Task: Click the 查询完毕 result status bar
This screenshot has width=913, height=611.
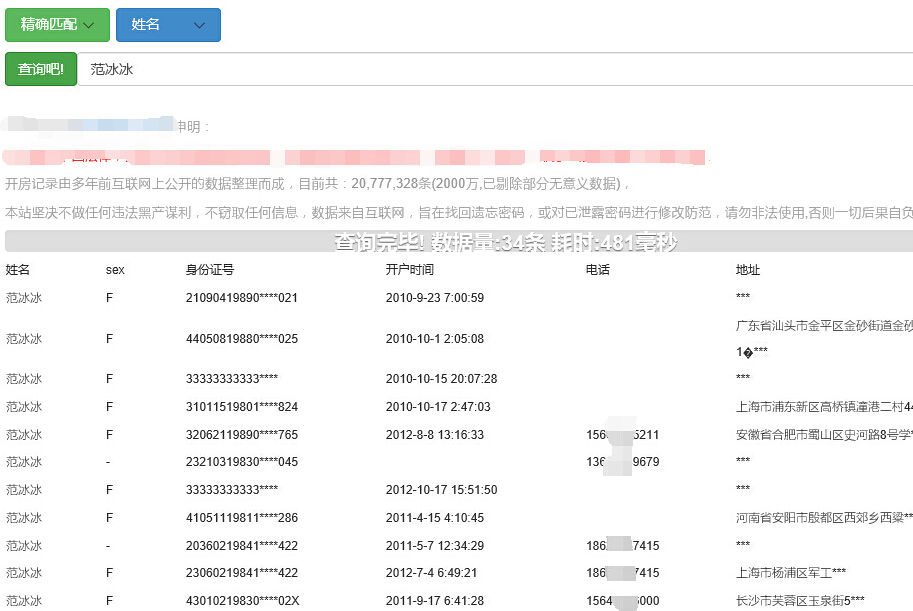Action: pos(459,241)
